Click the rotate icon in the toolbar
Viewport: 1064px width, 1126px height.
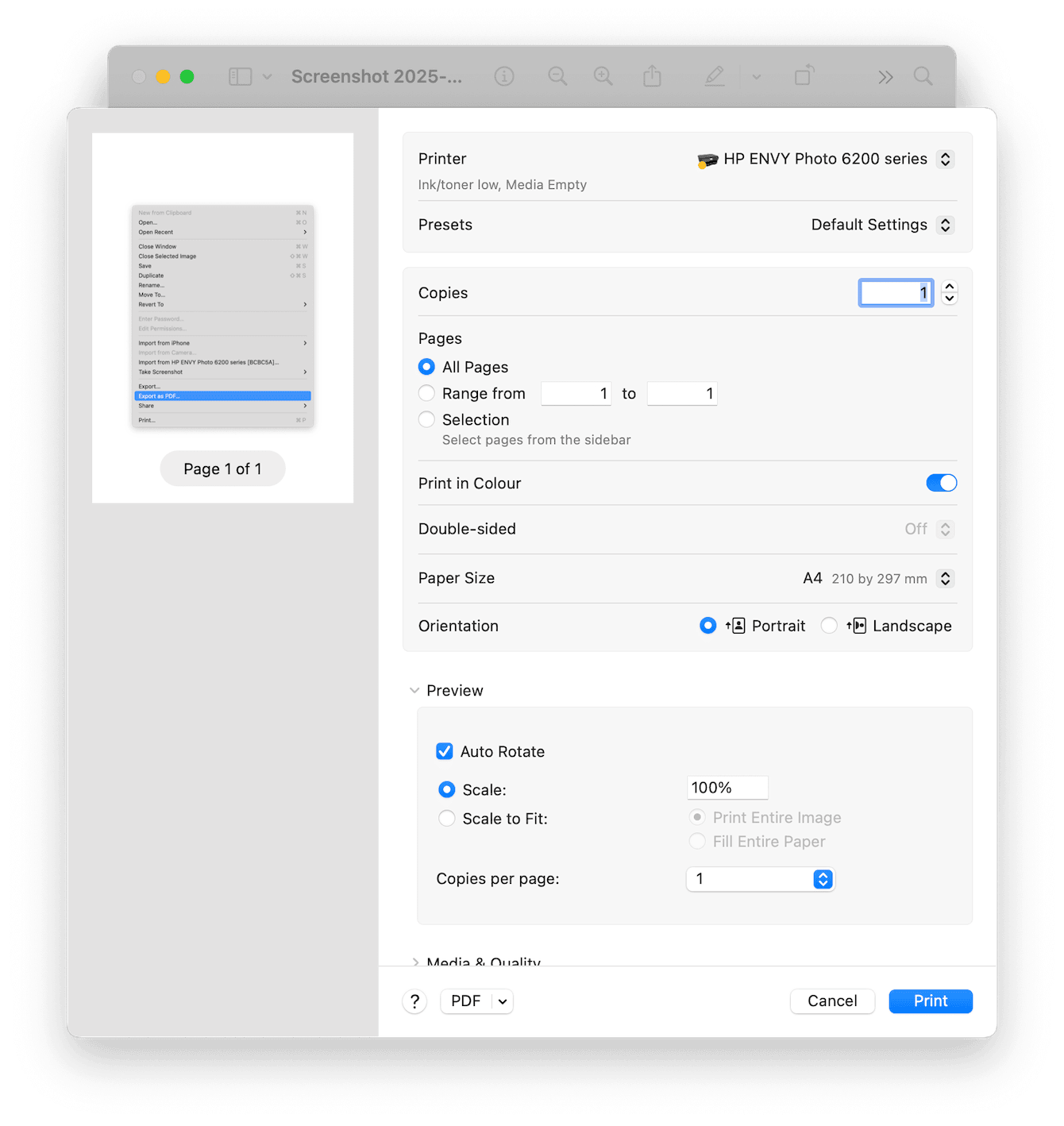click(x=804, y=76)
